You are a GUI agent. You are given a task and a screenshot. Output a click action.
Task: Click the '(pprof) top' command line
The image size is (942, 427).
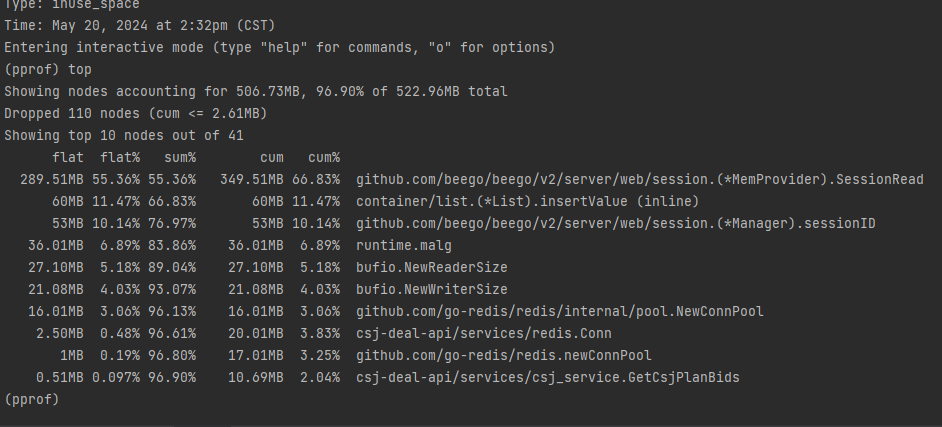48,70
